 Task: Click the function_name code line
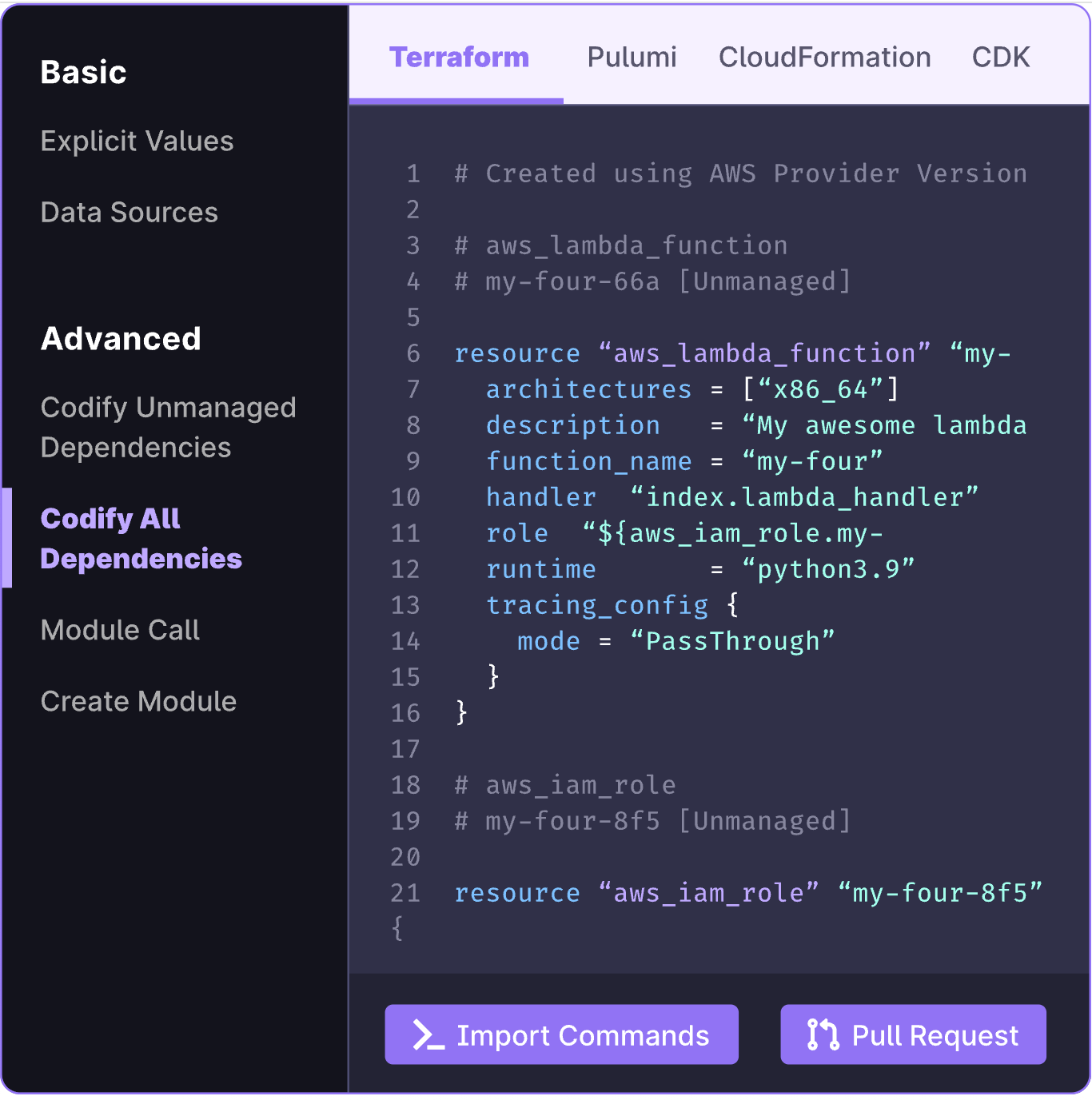point(684,461)
